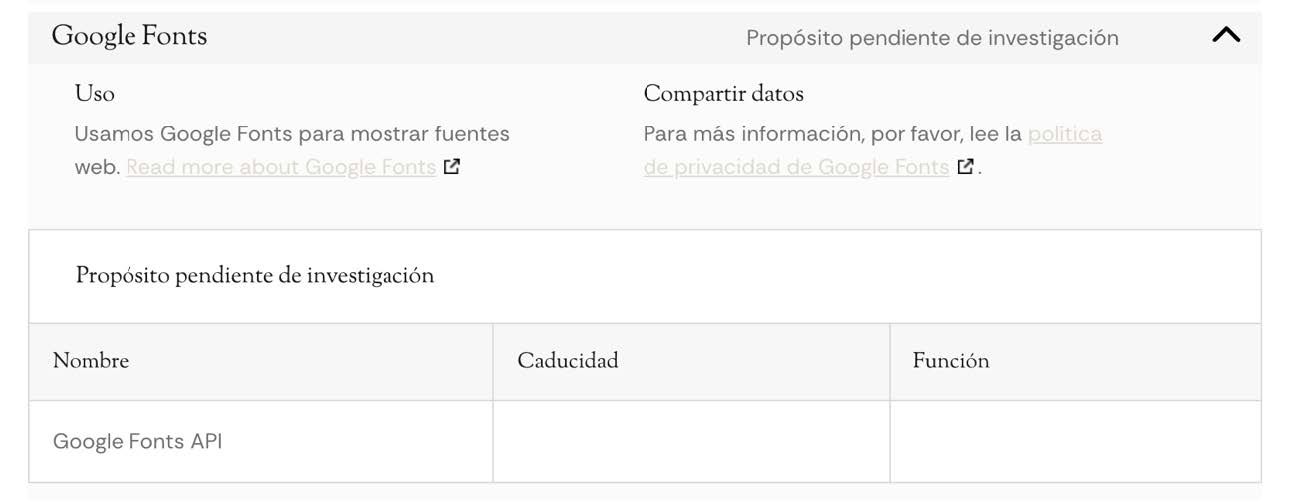Click the Google Fonts accordion title

point(129,37)
